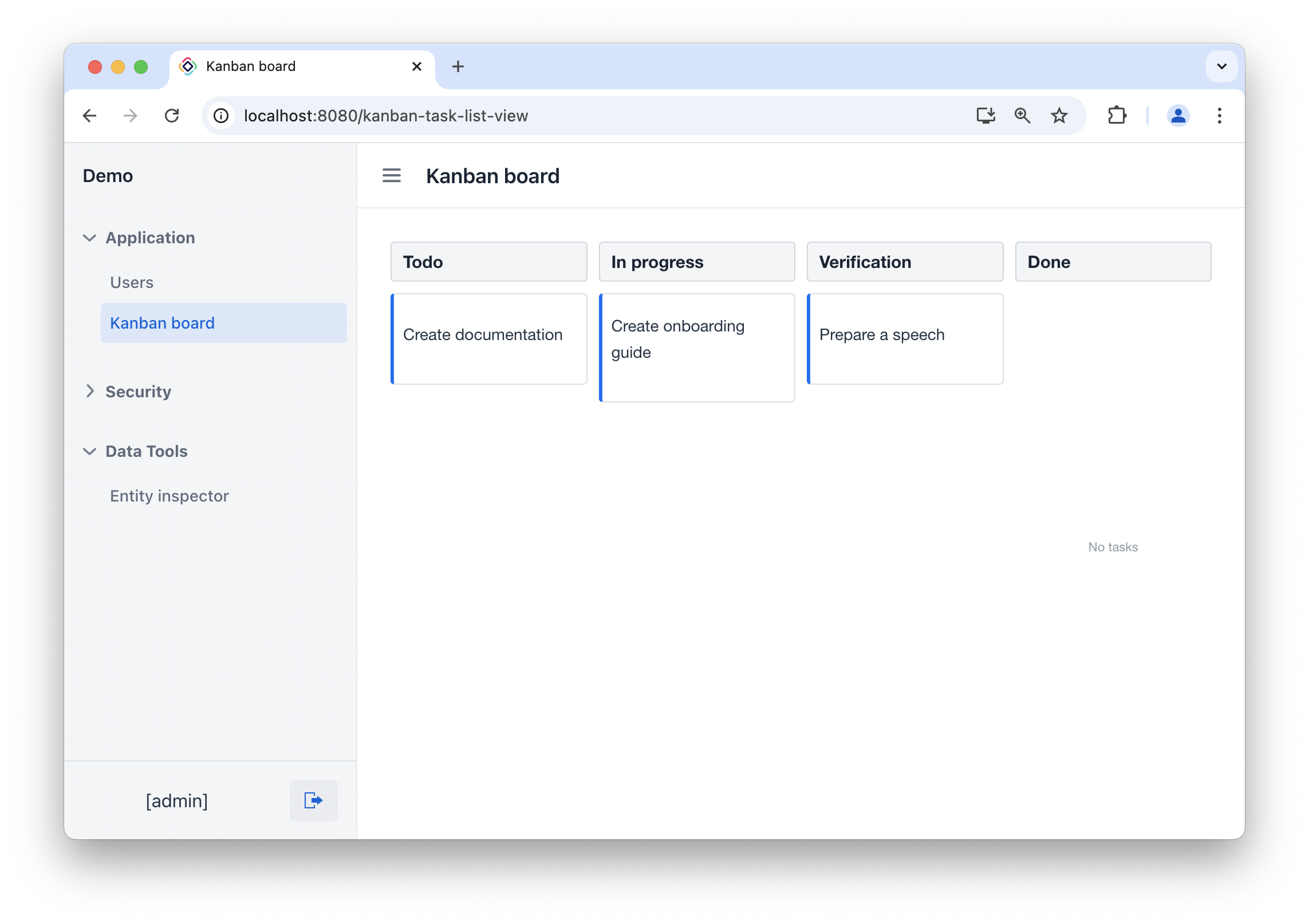Click the zoom icon in browser toolbar
The width and height of the screenshot is (1309, 924).
[1022, 115]
